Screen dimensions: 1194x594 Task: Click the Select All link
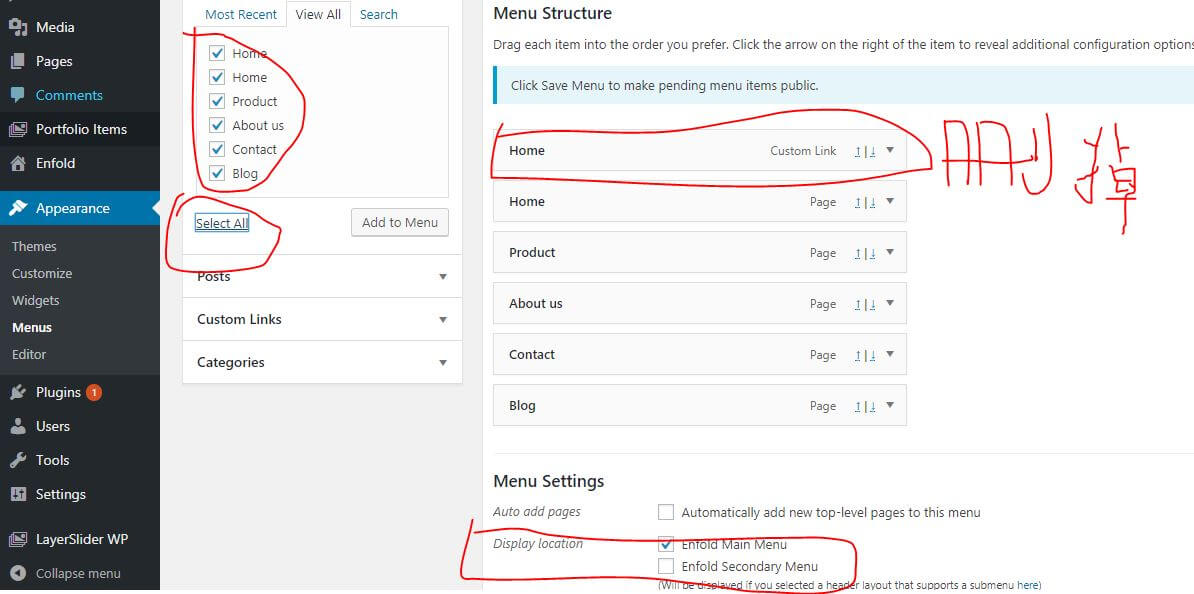coord(221,223)
